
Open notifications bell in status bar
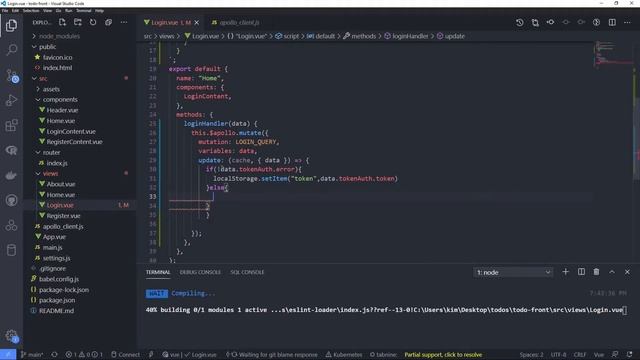[x=630, y=355]
